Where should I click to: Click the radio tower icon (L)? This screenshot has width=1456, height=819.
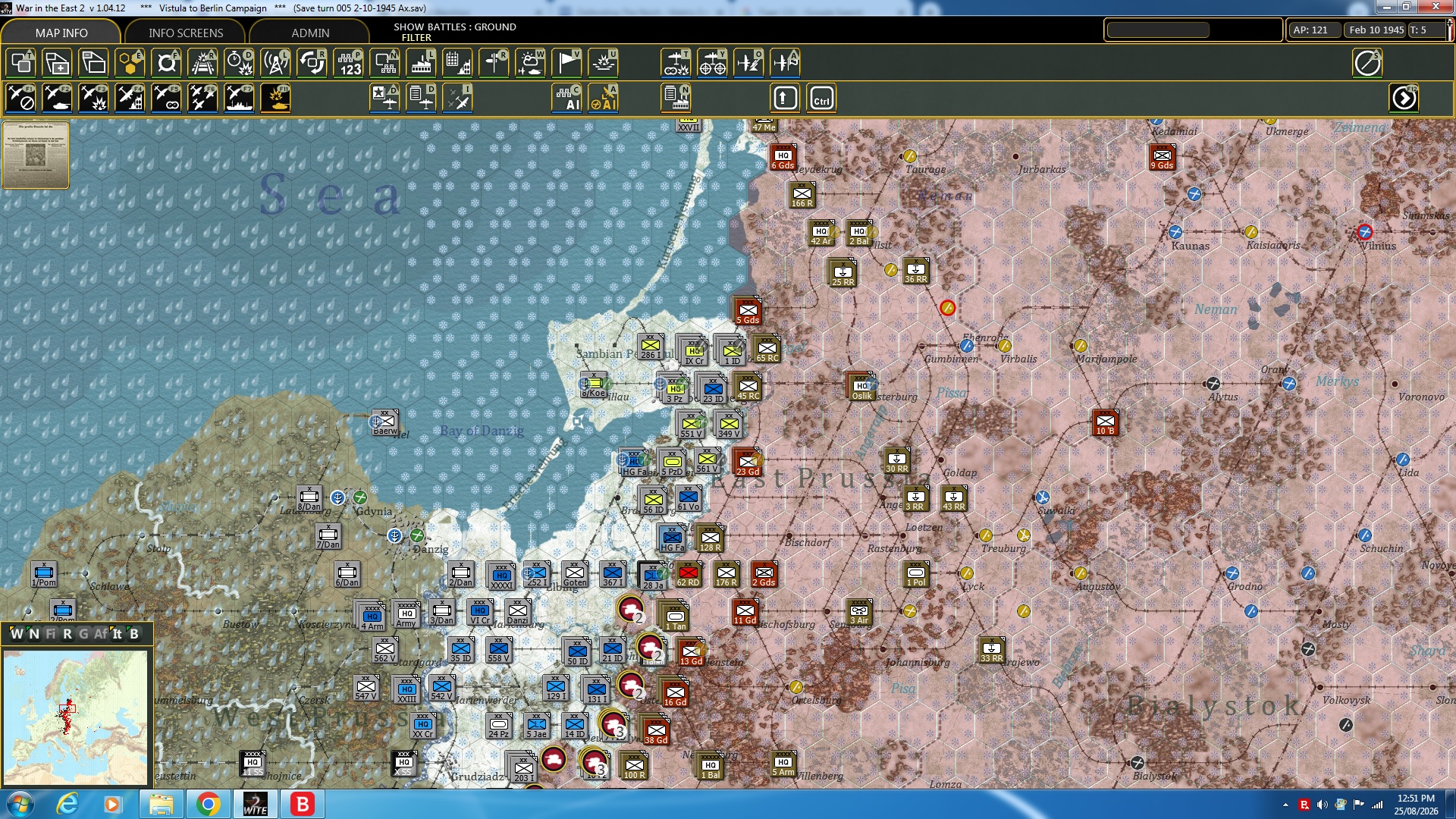pos(276,63)
